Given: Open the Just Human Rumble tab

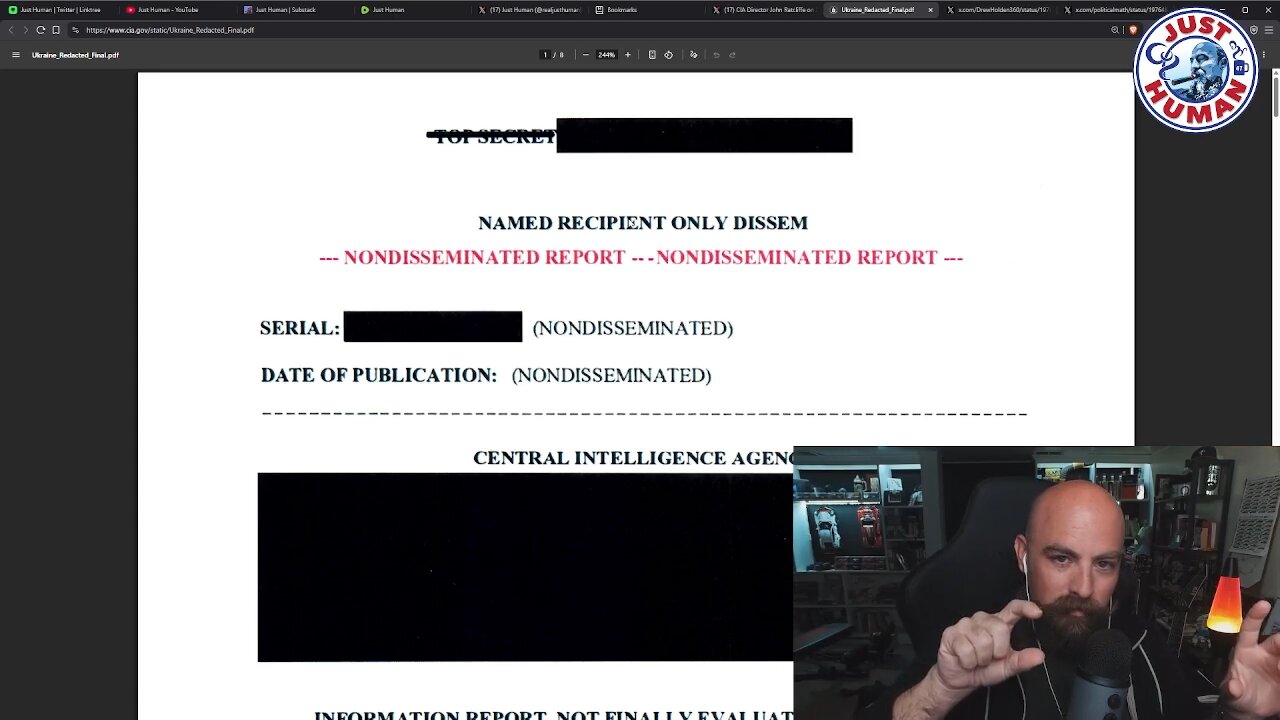Looking at the screenshot, I should tap(411, 10).
